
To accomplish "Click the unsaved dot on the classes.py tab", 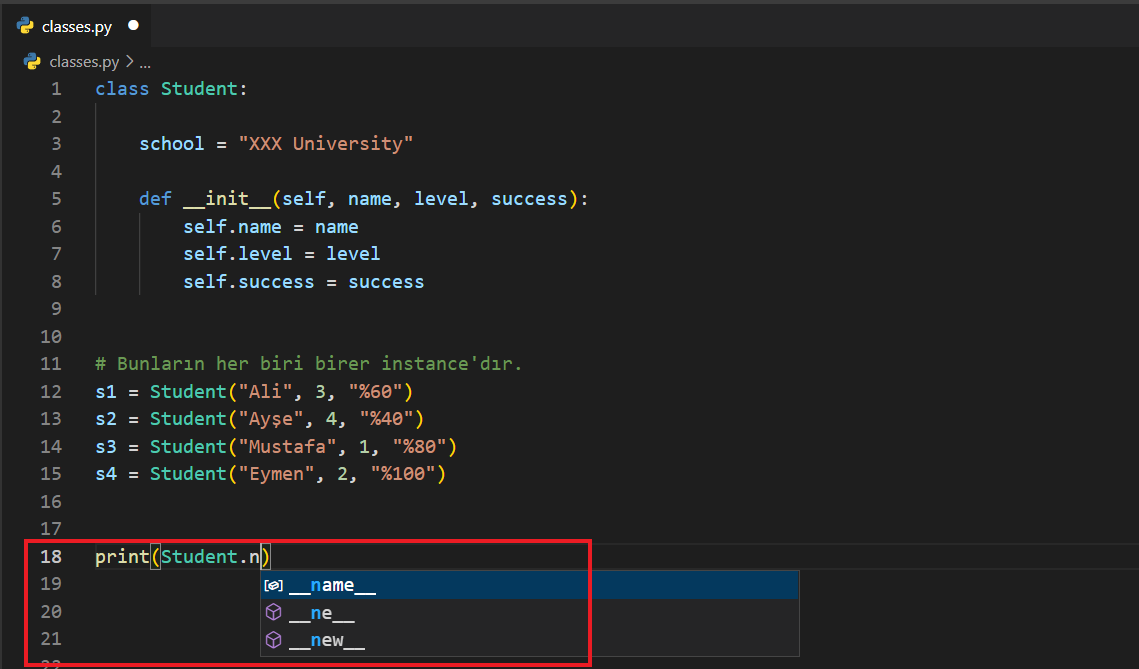I will click(133, 25).
